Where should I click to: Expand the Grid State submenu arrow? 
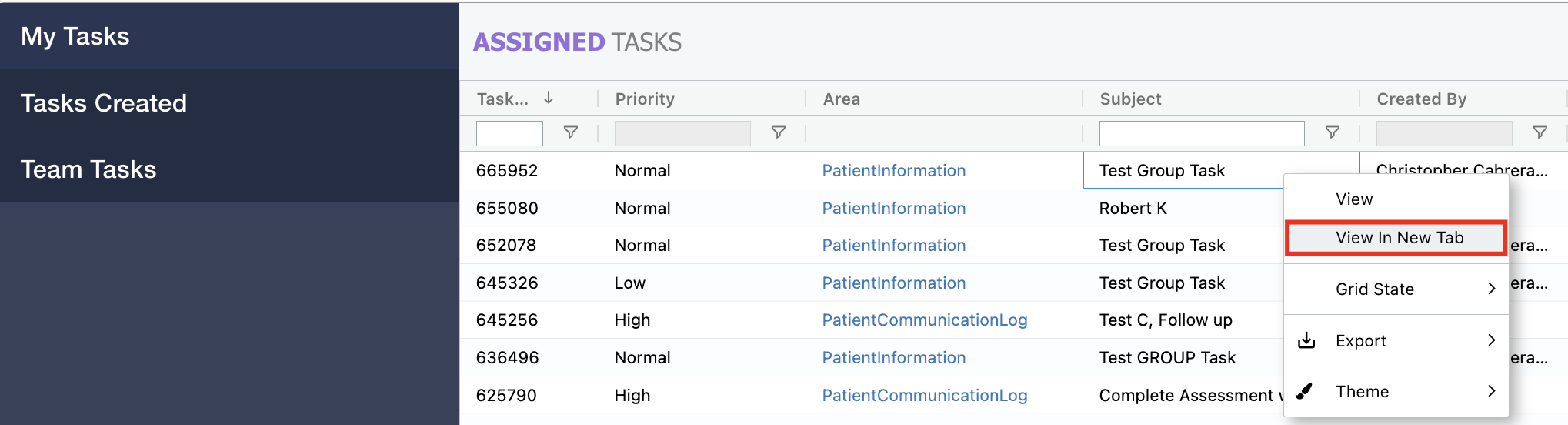click(x=1491, y=289)
